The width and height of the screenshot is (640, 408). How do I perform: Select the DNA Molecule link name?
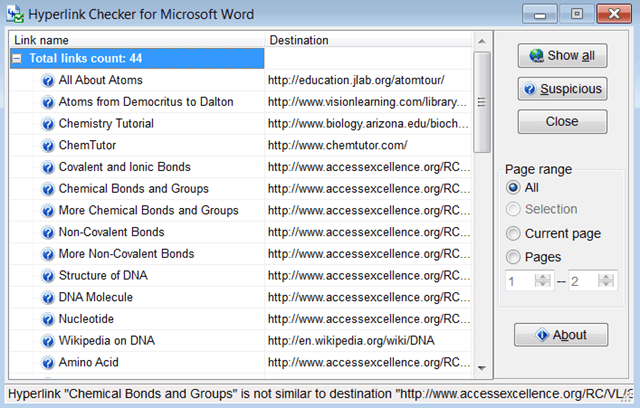click(96, 297)
